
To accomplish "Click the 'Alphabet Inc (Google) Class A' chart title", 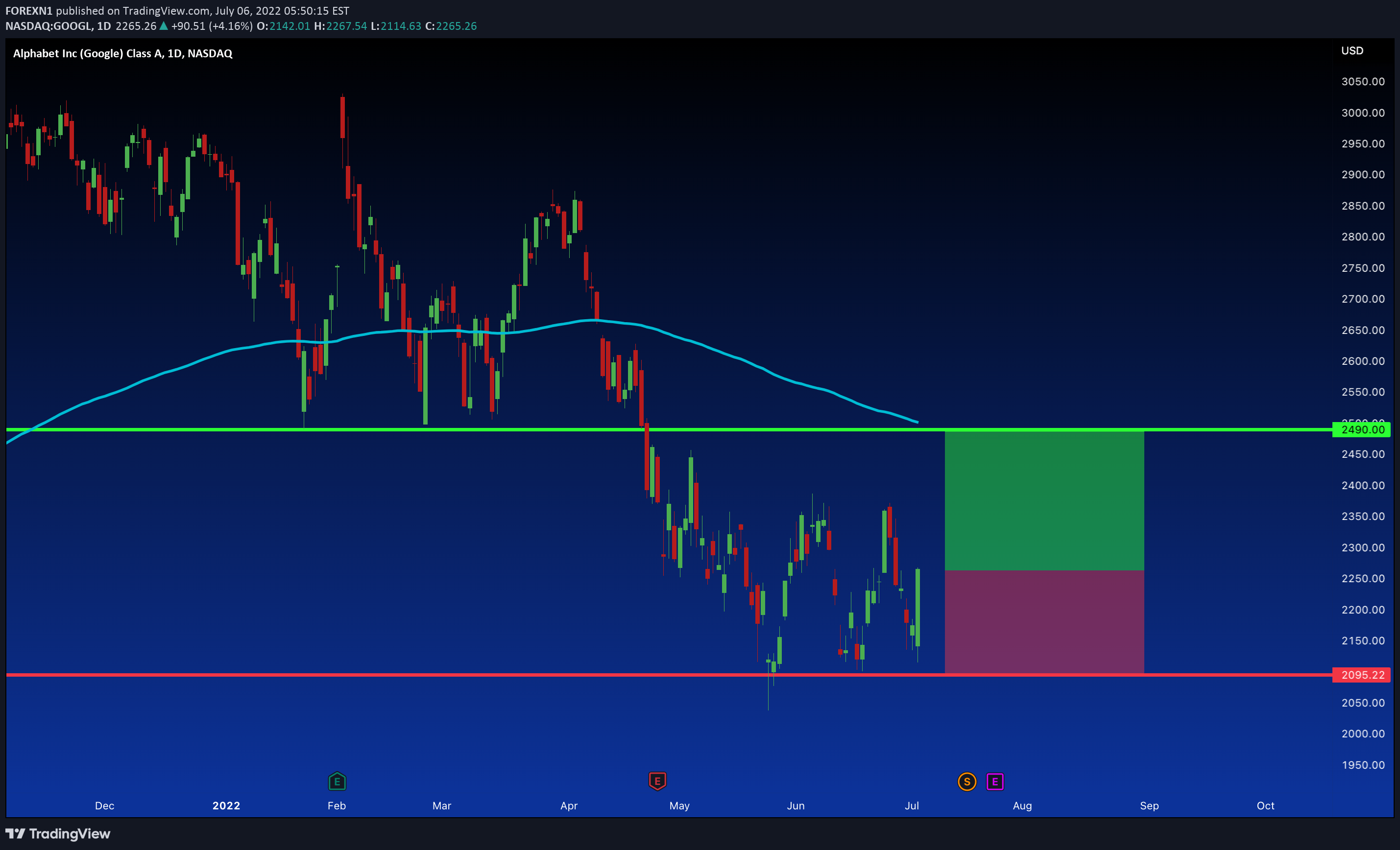I will [x=123, y=53].
